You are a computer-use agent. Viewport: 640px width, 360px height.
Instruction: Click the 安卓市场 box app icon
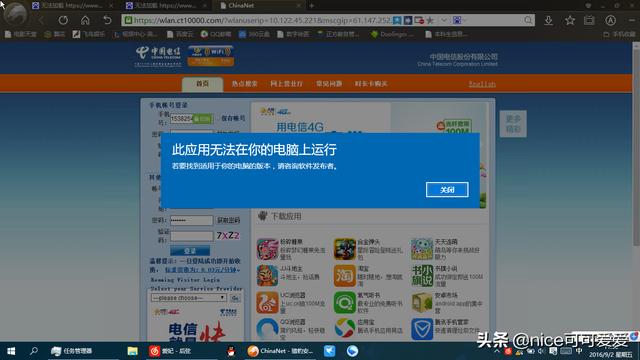(422, 302)
